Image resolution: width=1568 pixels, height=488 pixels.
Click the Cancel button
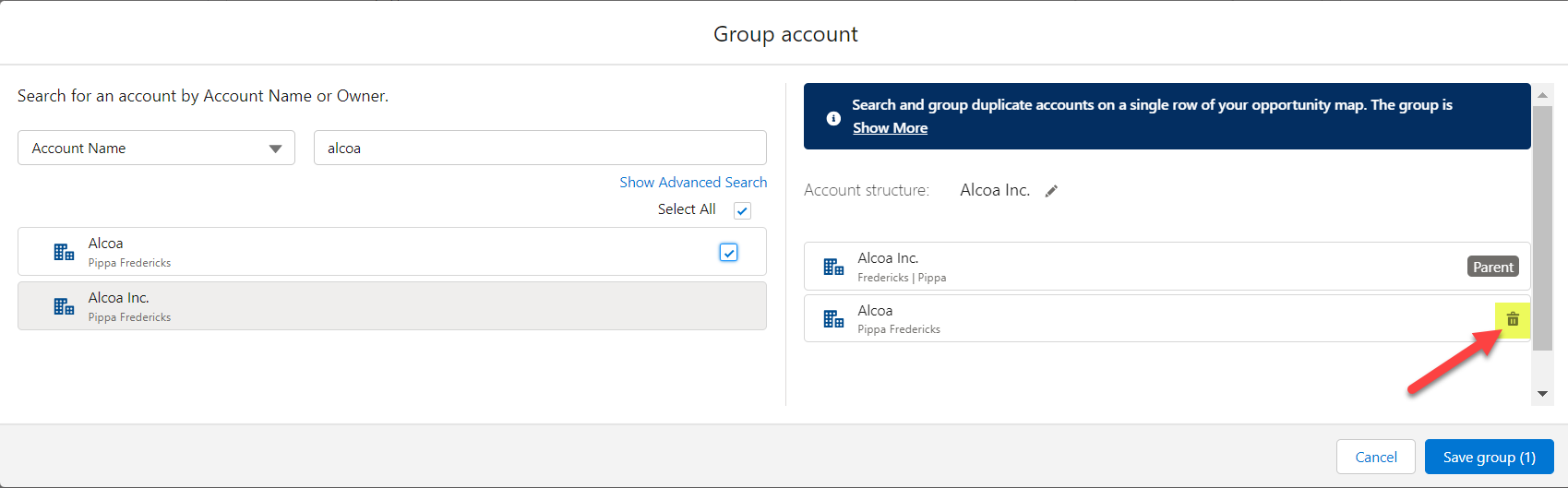coord(1375,457)
